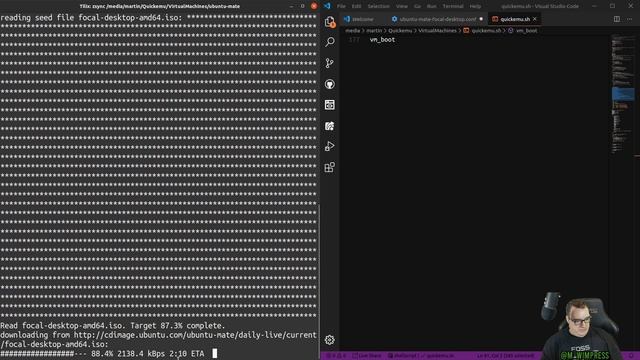Click the unsaved dot on ubuntu-mate-focal-desktop.conf tab
640x360 pixels.
tap(481, 19)
